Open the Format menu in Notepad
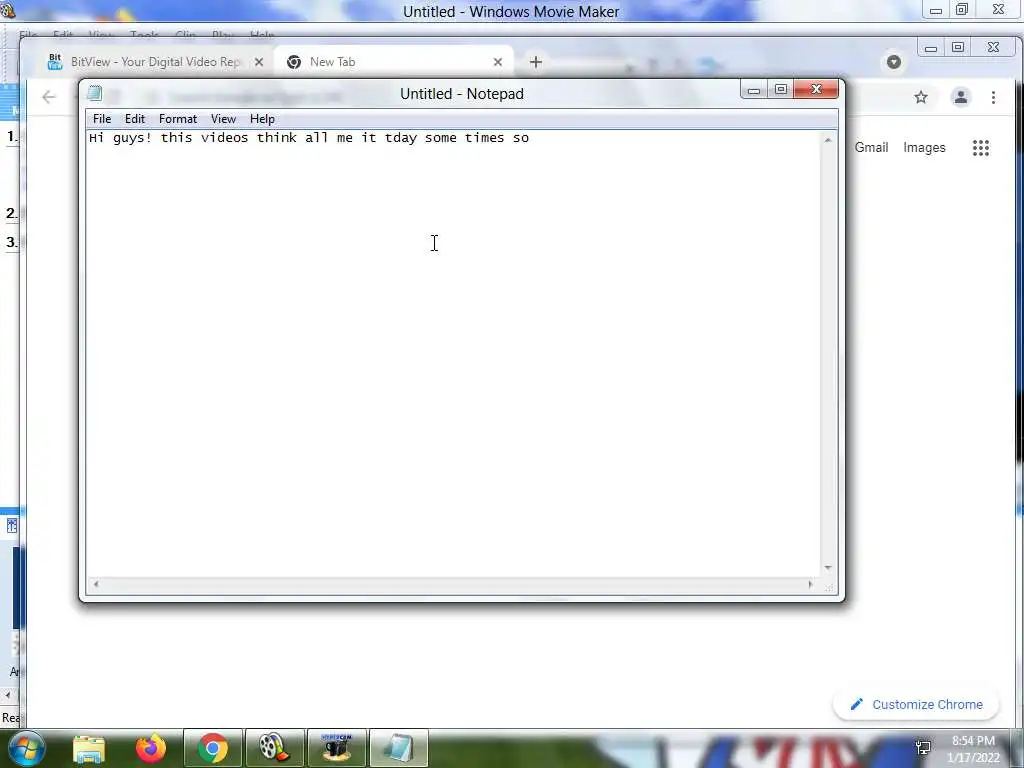The height and width of the screenshot is (768, 1024). (x=178, y=119)
